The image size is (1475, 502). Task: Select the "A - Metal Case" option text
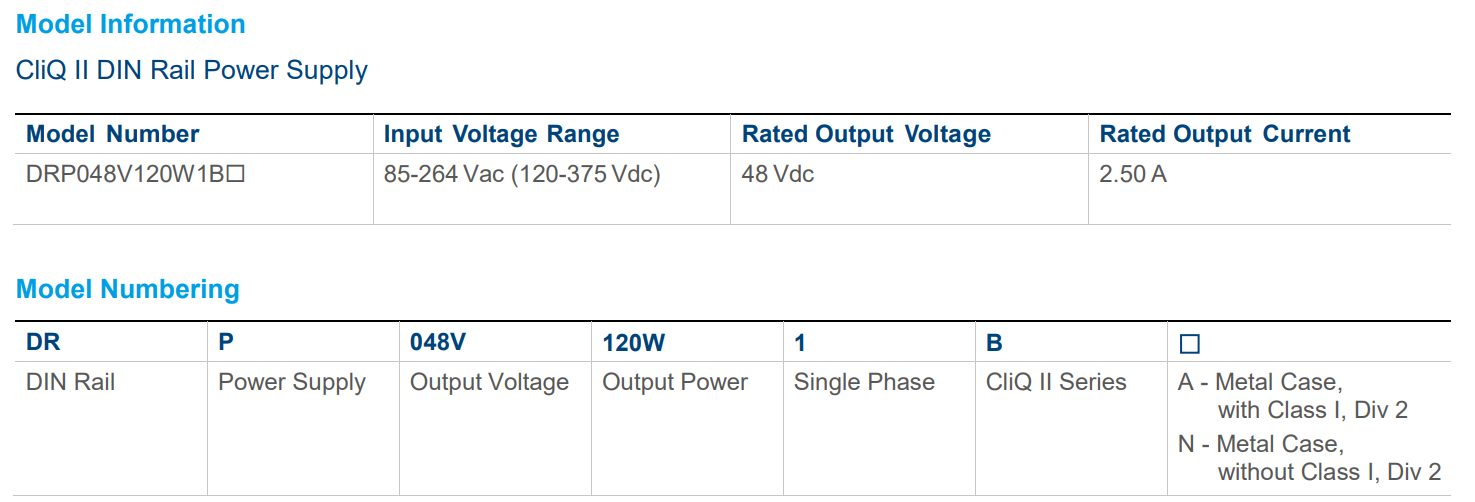pyautogui.click(x=1260, y=382)
